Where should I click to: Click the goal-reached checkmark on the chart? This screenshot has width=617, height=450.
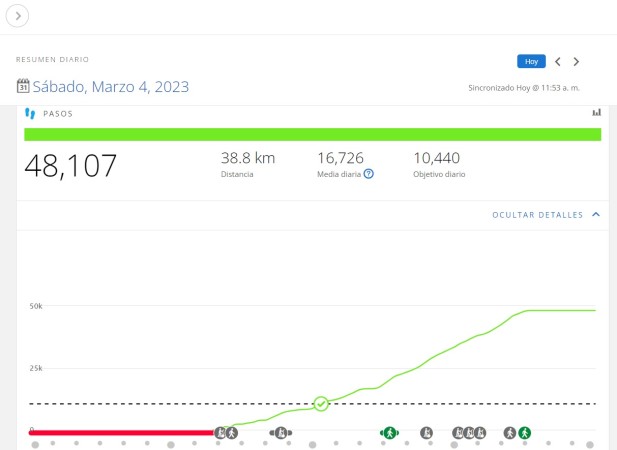321,404
